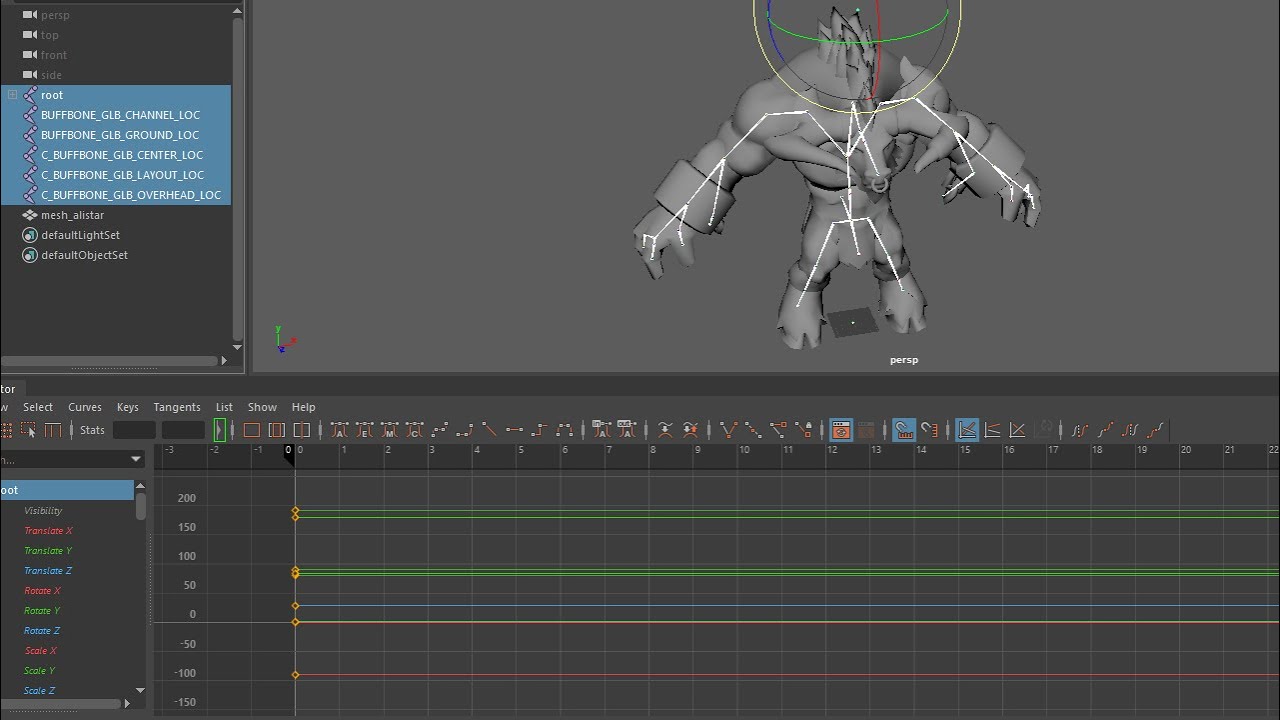The width and height of the screenshot is (1280, 720).
Task: Toggle Auto Load Graph Editor
Action: point(841,430)
